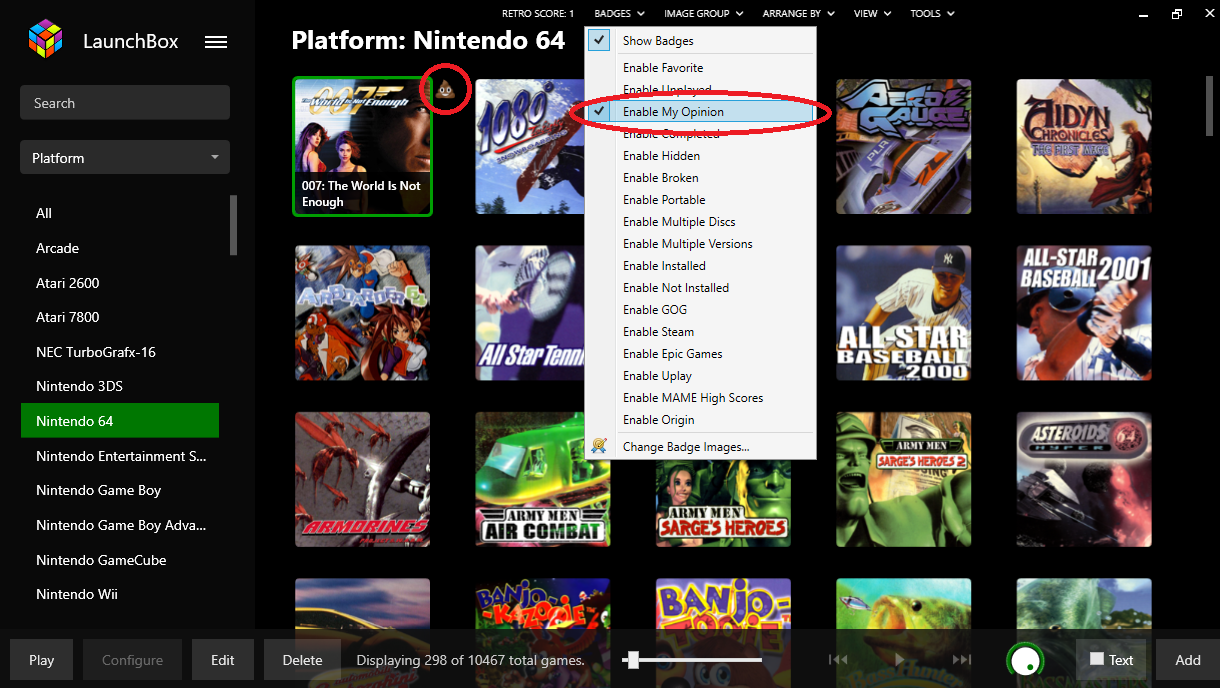Screen dimensions: 1220x688
Task: Click the image size zoom slider
Action: pos(691,660)
